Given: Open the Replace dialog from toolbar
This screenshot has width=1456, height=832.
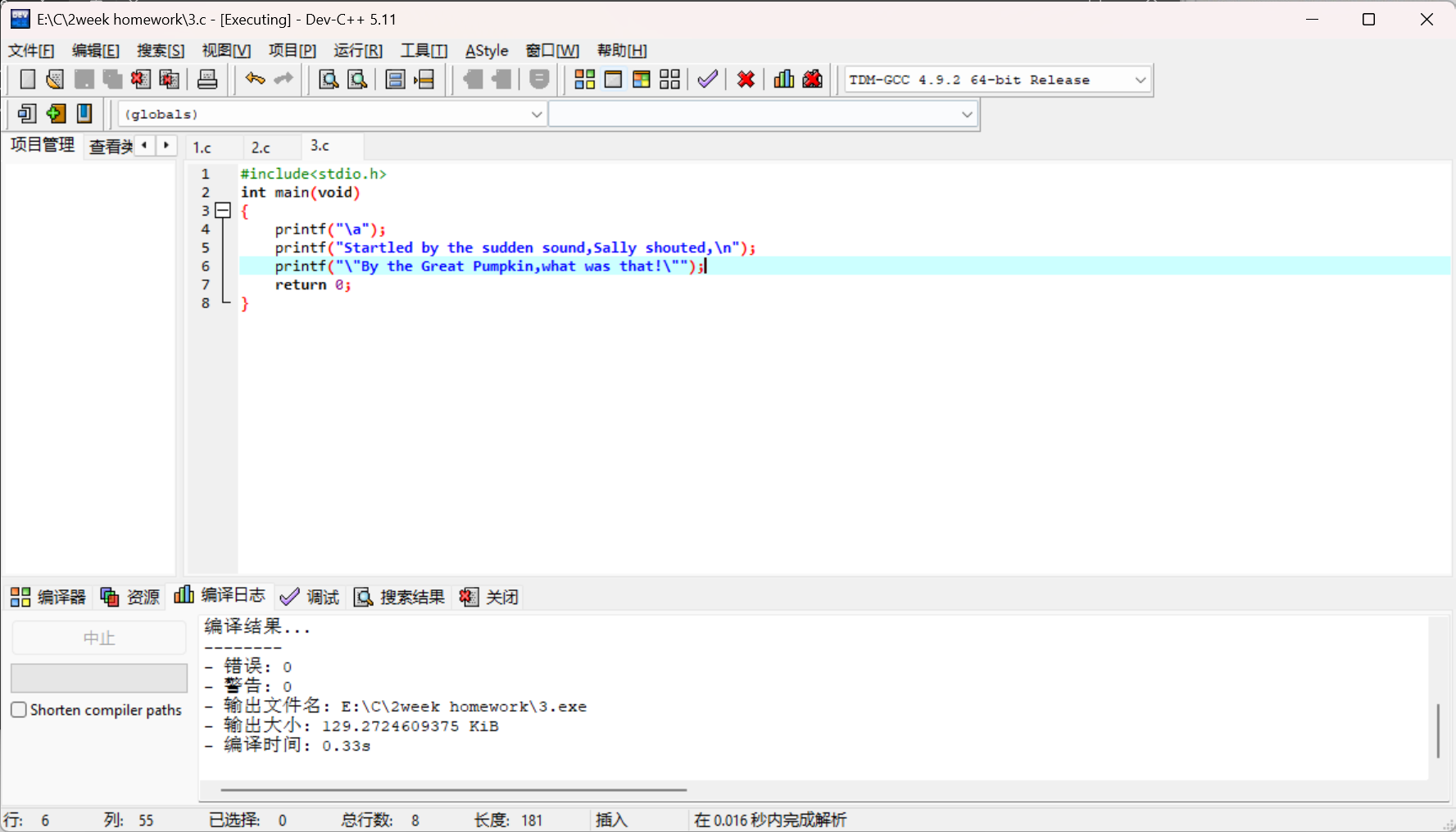Looking at the screenshot, I should click(357, 80).
